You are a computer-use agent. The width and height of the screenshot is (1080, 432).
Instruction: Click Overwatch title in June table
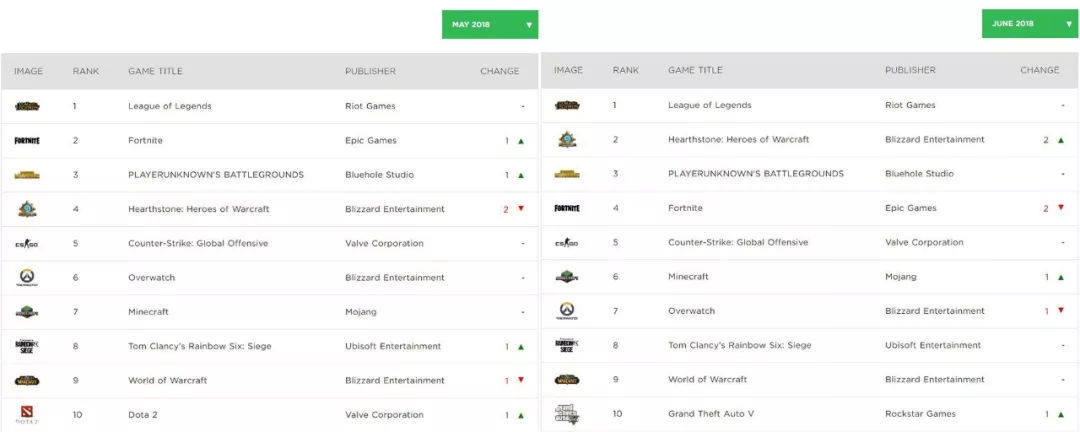pos(692,311)
